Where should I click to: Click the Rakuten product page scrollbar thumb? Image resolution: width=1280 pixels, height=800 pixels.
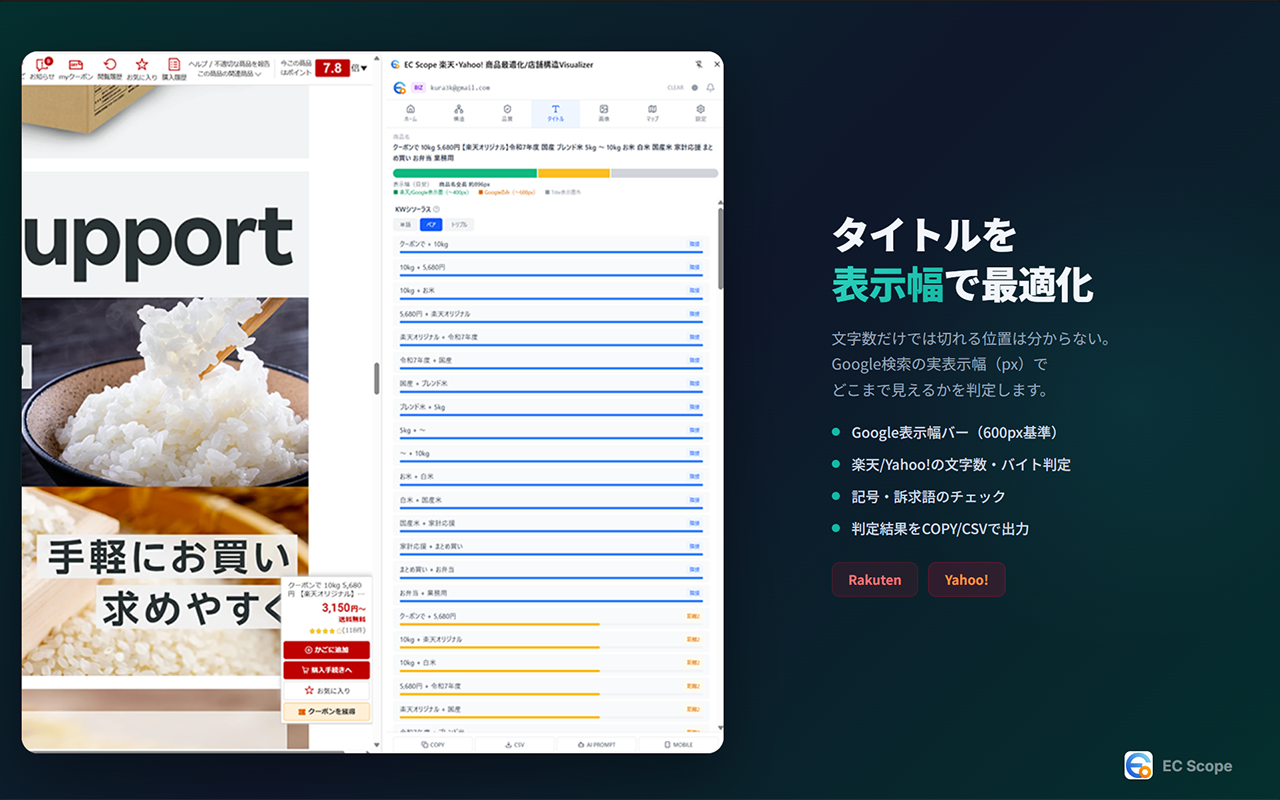[x=377, y=378]
